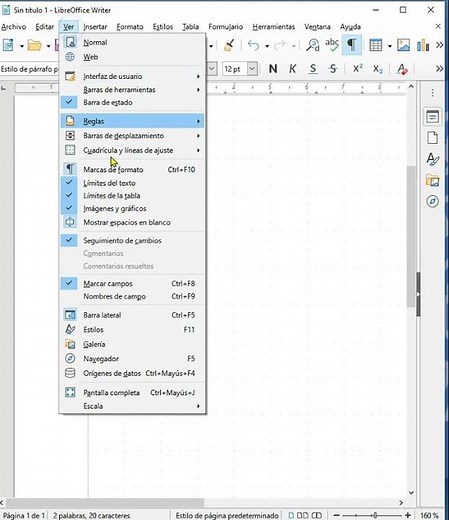
Task: Toggle Límites del texto option
Action: 132,183
